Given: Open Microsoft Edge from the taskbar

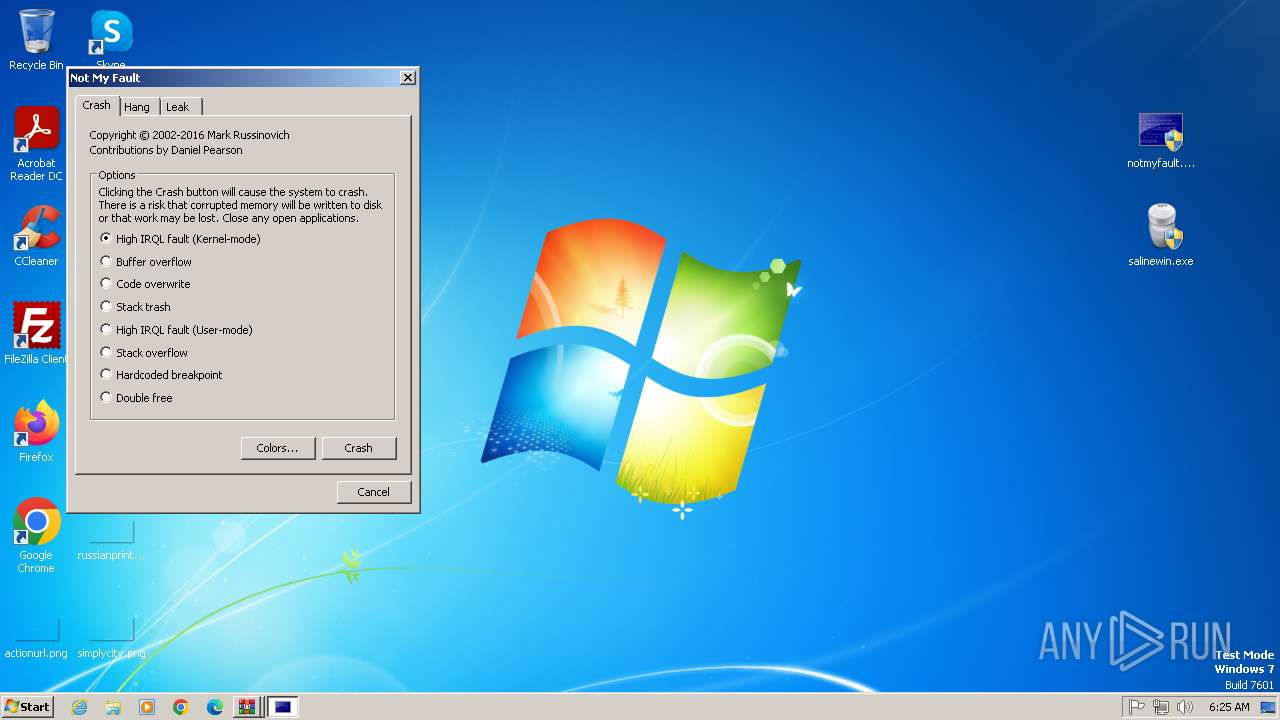Looking at the screenshot, I should click(215, 707).
